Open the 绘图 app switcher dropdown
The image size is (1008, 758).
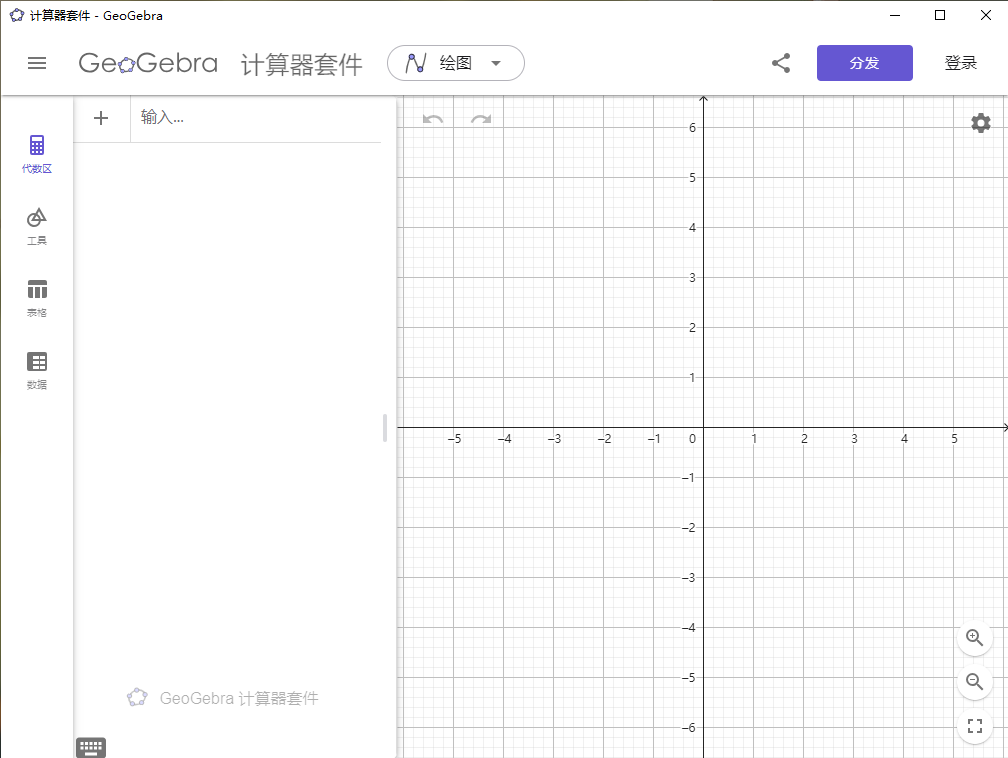(456, 62)
